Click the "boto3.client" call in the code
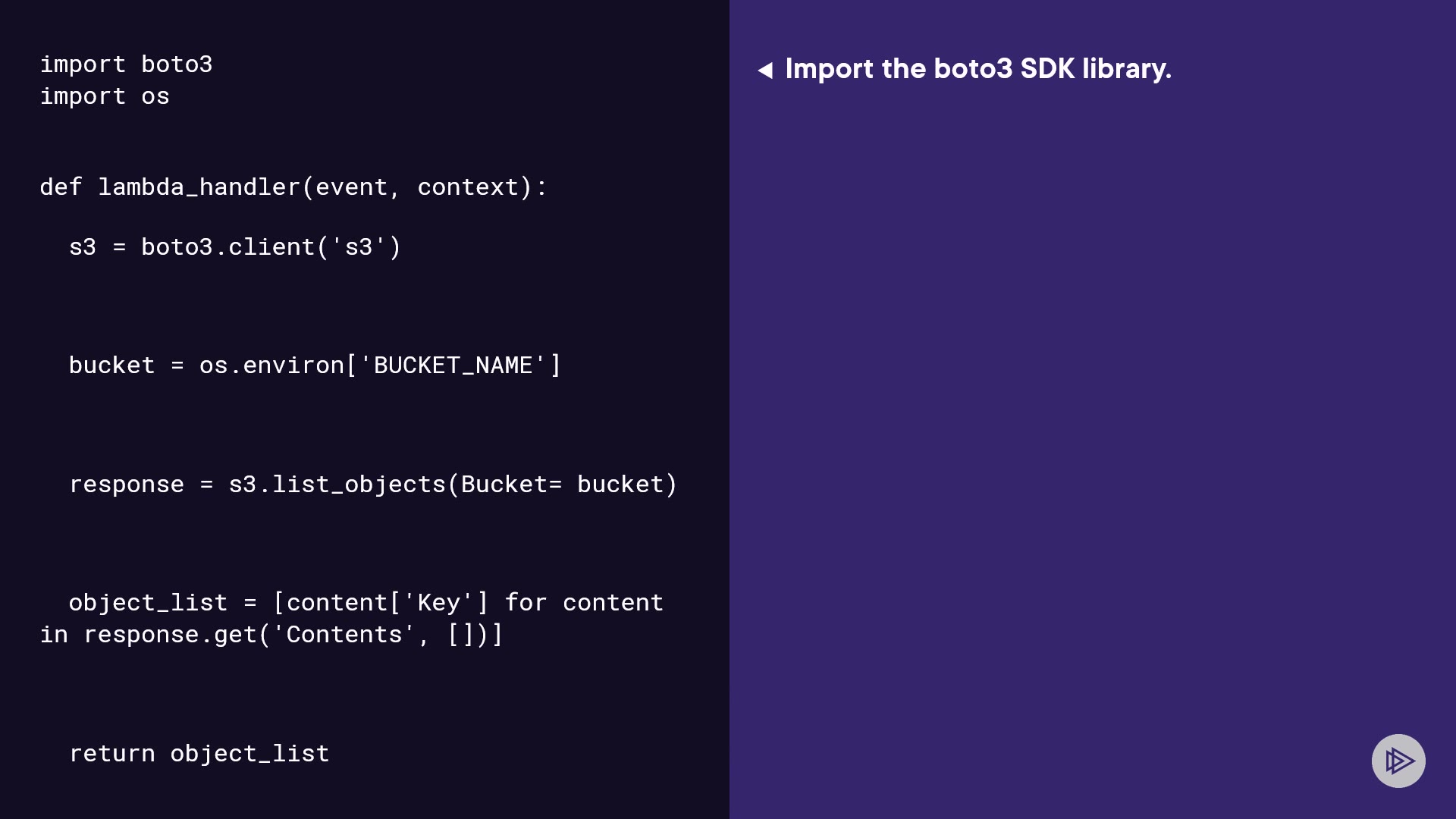Screen dimensions: 1456x819 (227, 247)
